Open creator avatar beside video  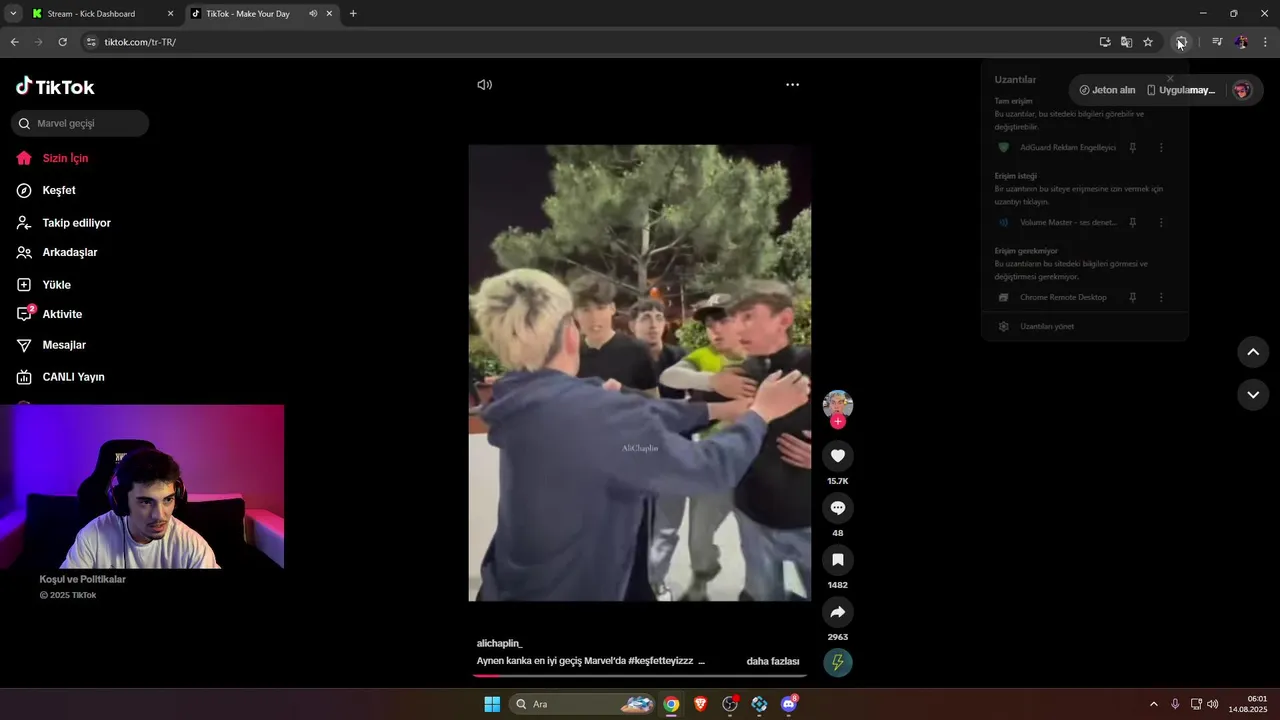[x=838, y=404]
